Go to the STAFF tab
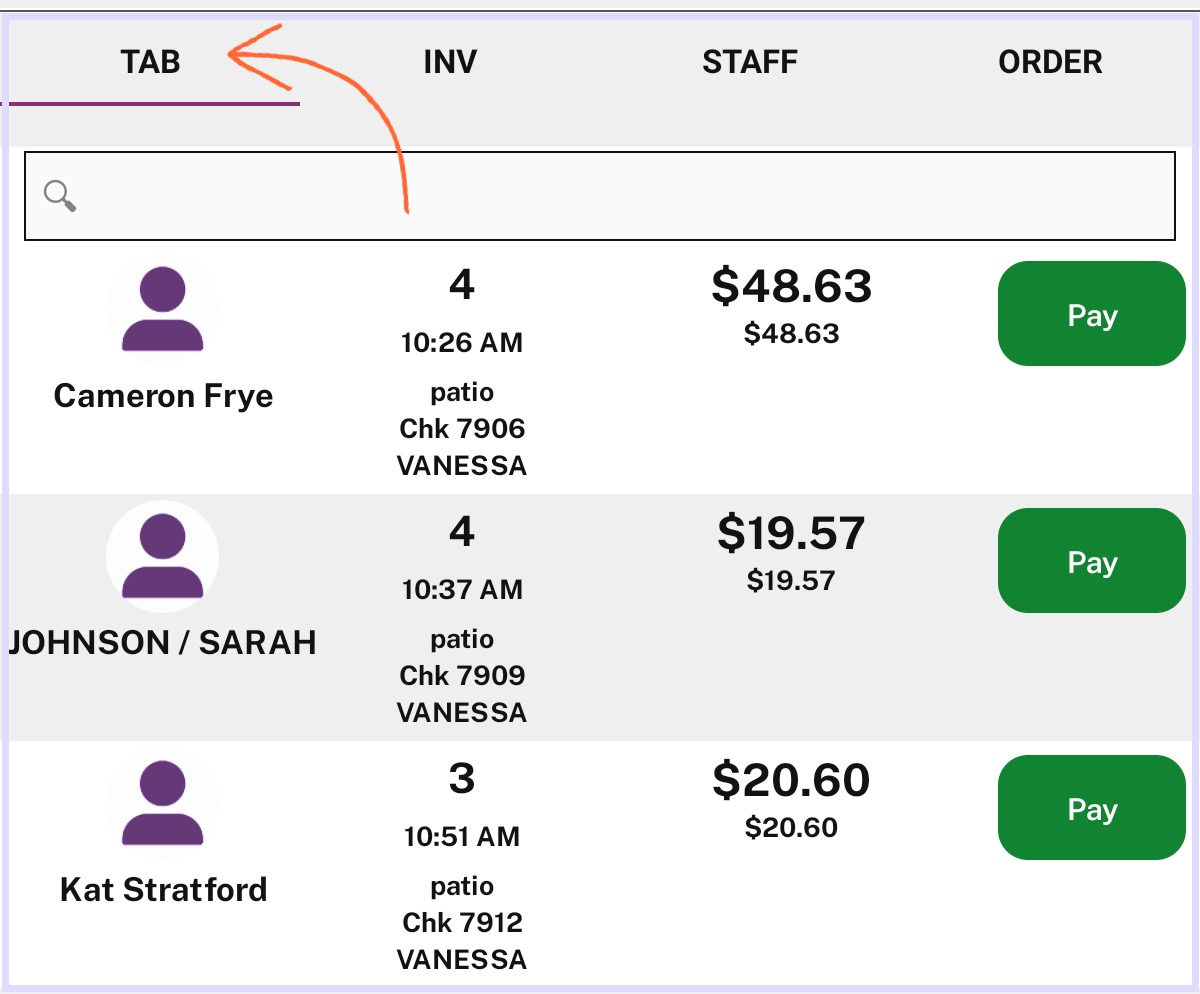Screen dimensions: 1200x994 [750, 62]
